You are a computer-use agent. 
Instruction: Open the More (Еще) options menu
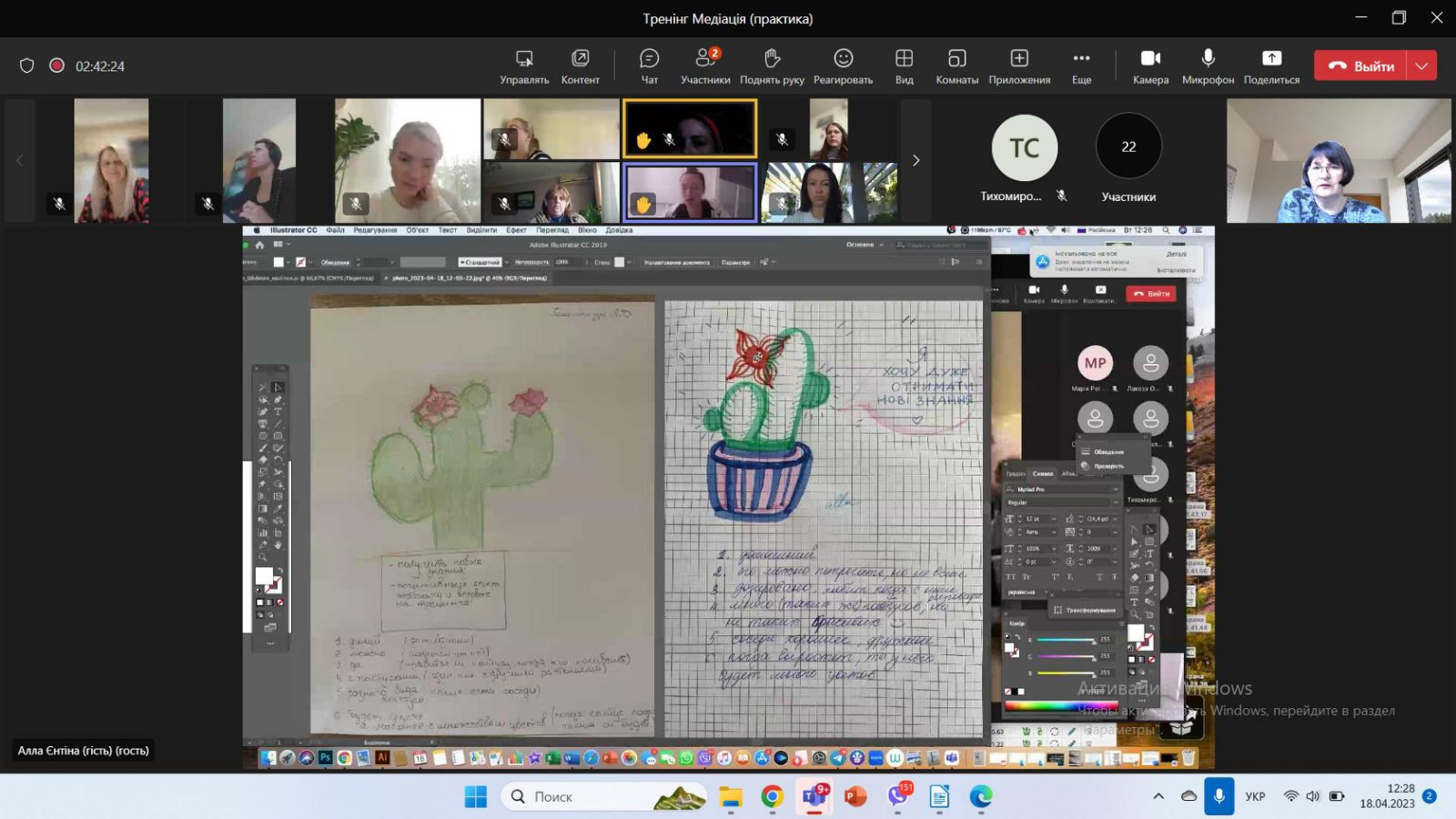(1081, 66)
